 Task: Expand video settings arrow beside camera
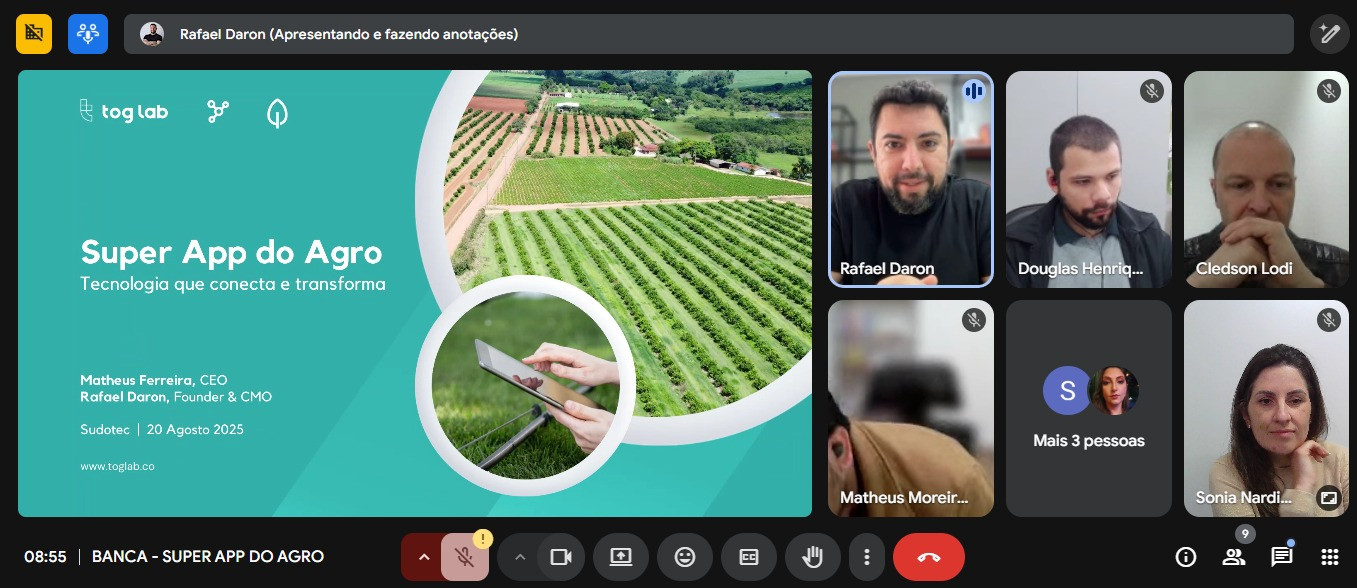[519, 557]
